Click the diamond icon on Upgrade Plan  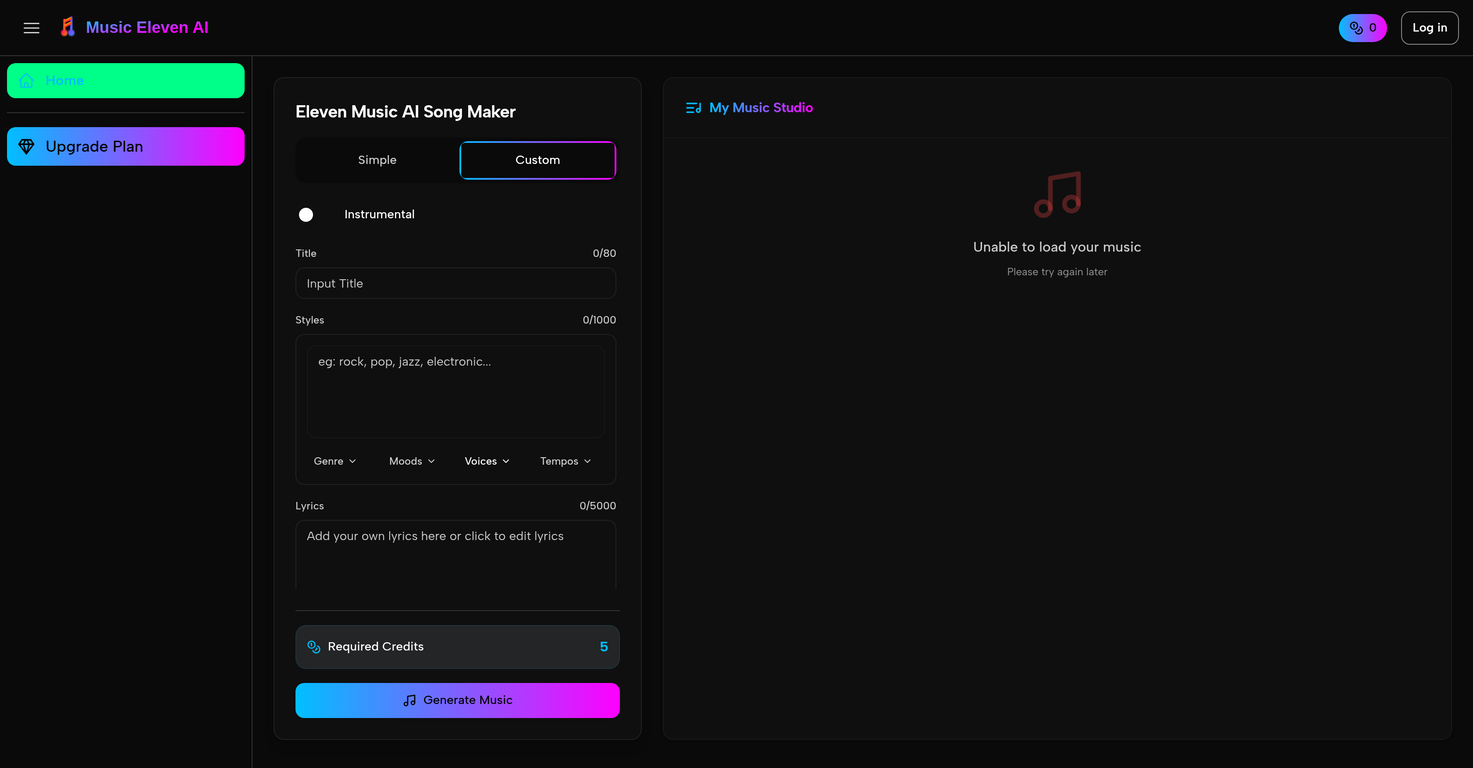tap(27, 146)
